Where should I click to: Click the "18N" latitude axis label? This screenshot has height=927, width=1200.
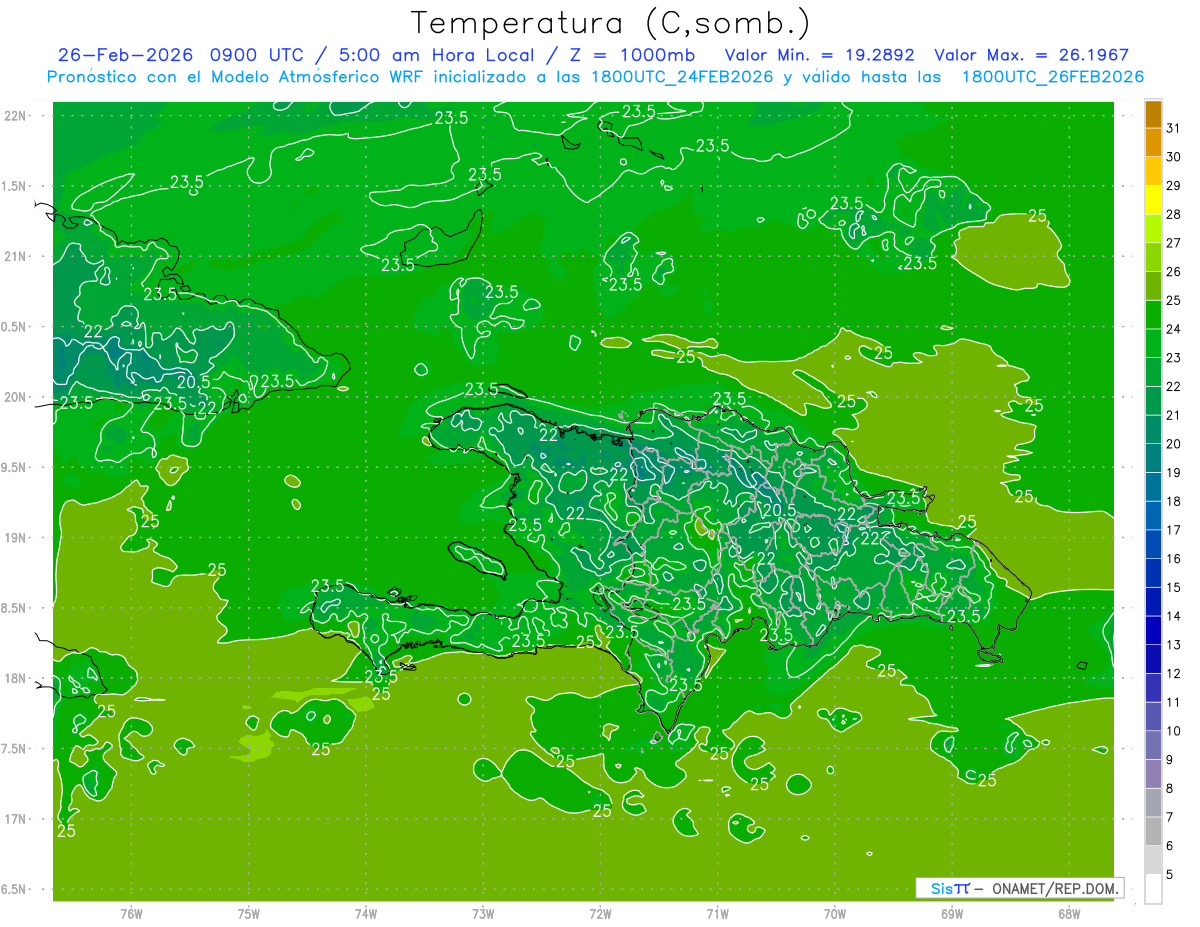point(15,678)
